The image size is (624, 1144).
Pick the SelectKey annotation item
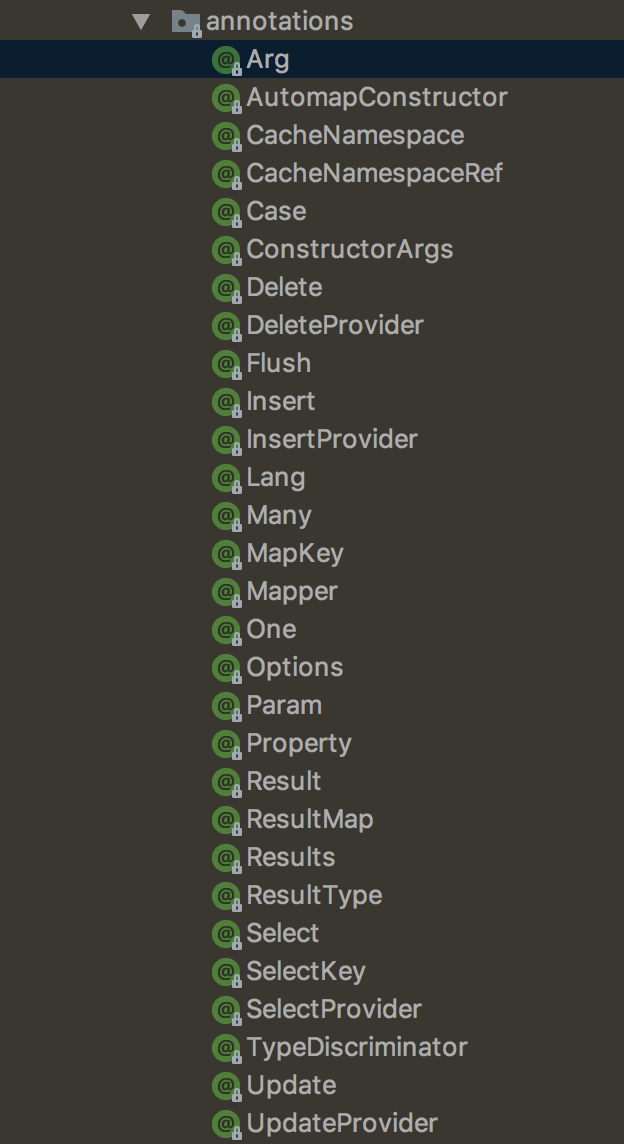tap(306, 972)
